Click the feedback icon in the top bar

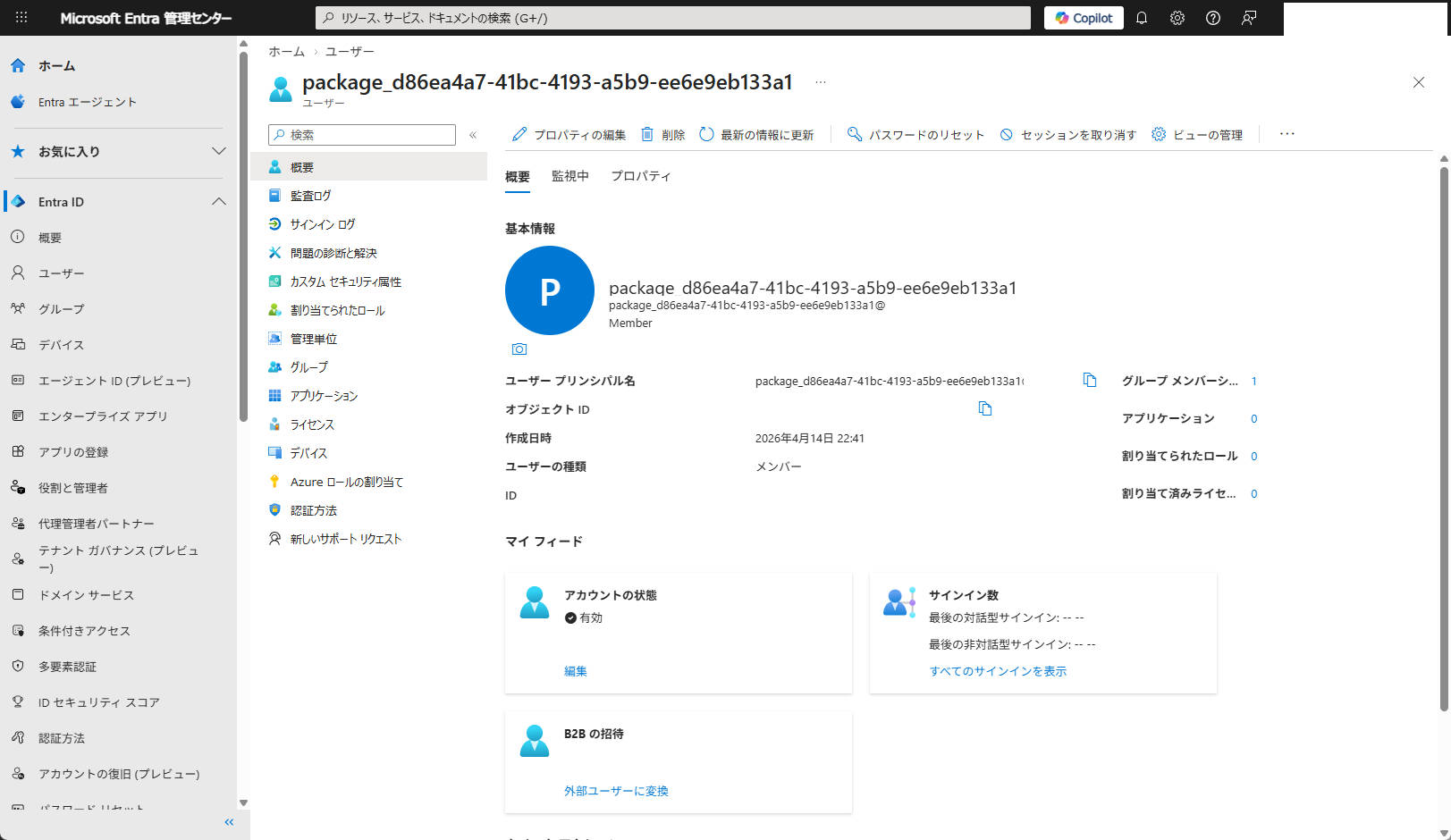tap(1249, 17)
